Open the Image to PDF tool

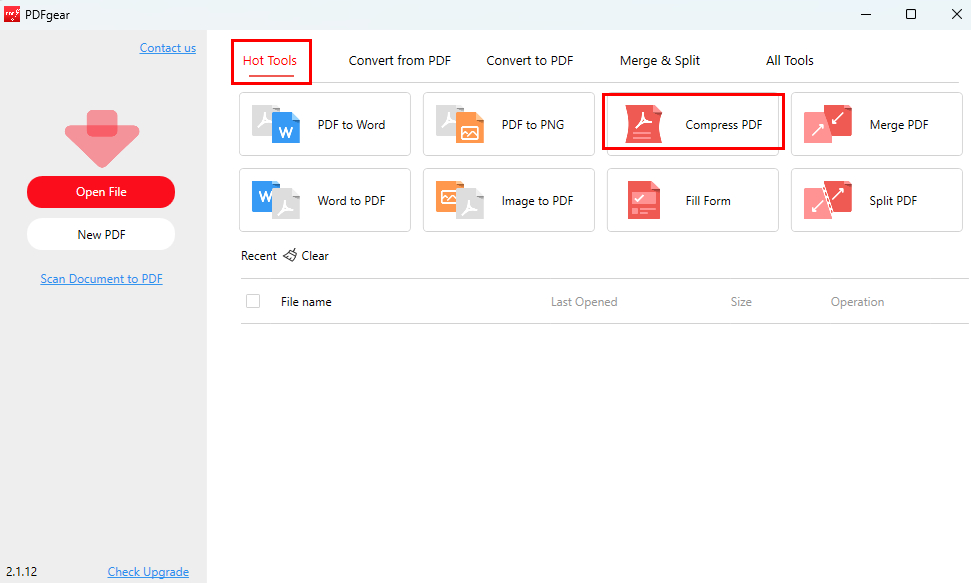(x=508, y=200)
